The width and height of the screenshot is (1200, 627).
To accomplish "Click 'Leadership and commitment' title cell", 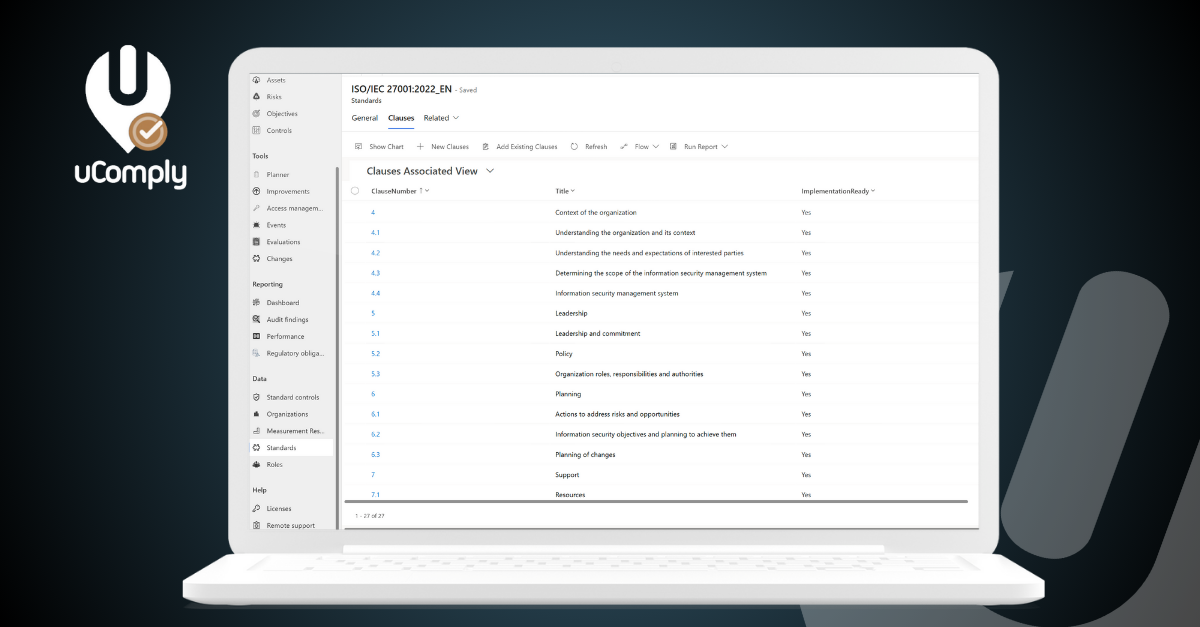I will (598, 334).
